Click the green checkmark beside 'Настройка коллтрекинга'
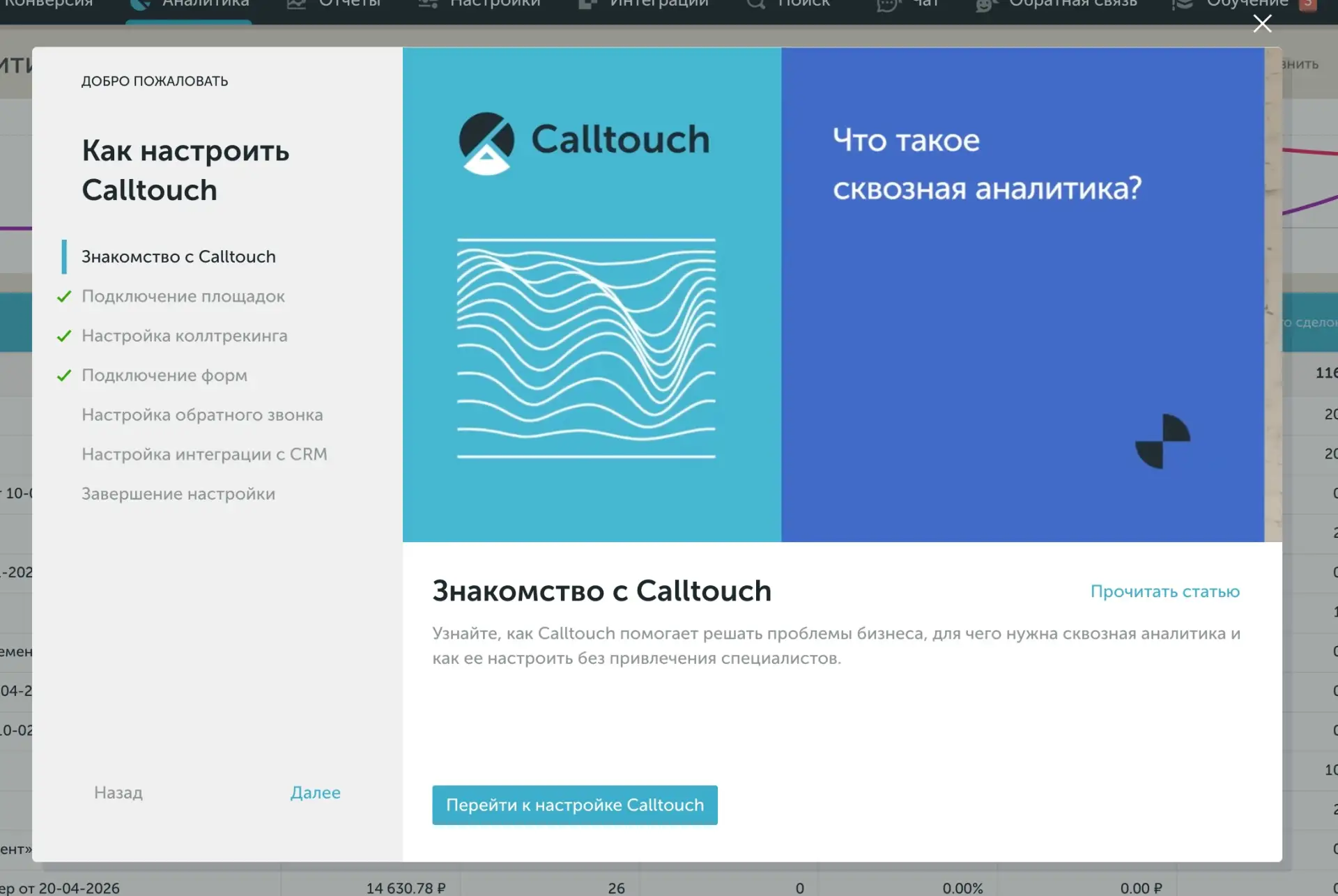This screenshot has width=1338, height=896. (64, 336)
